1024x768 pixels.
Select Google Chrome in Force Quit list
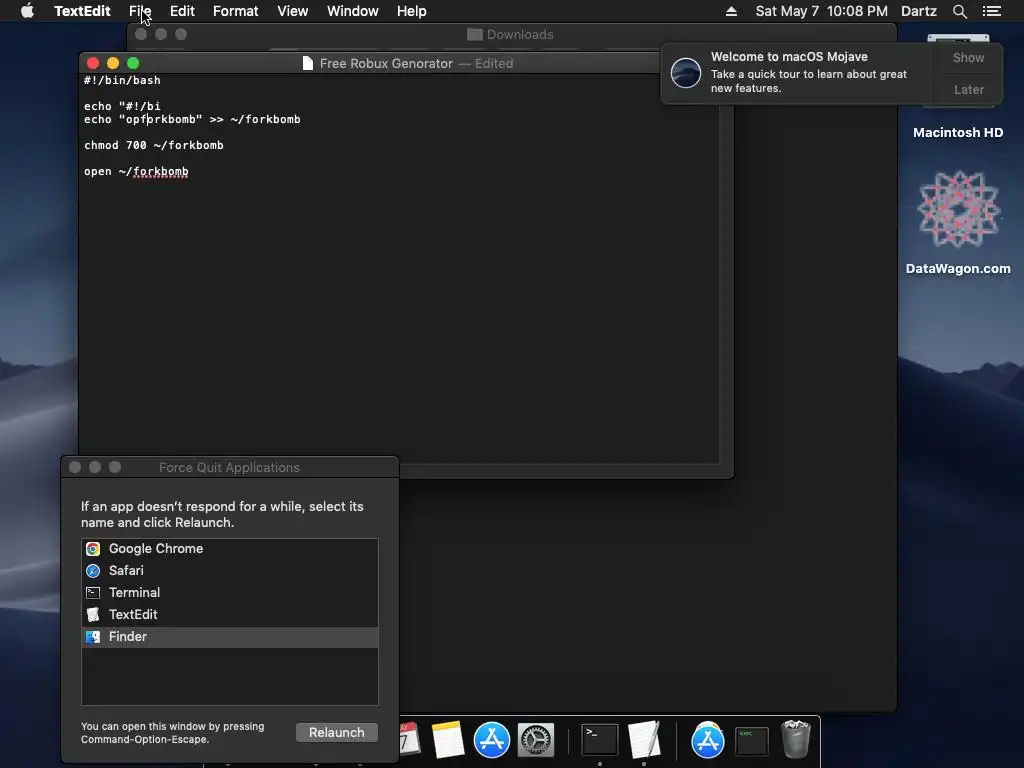click(x=230, y=549)
